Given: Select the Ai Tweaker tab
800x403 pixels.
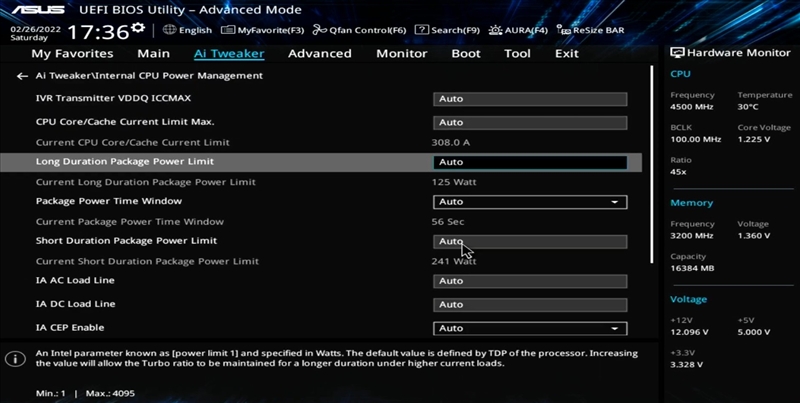Looking at the screenshot, I should (229, 54).
